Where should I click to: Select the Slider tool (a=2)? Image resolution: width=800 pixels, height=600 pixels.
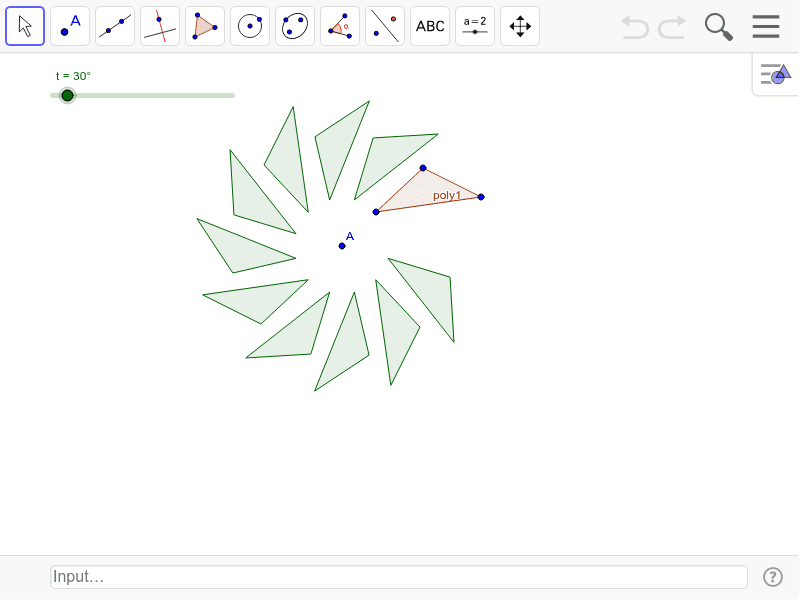click(x=475, y=26)
